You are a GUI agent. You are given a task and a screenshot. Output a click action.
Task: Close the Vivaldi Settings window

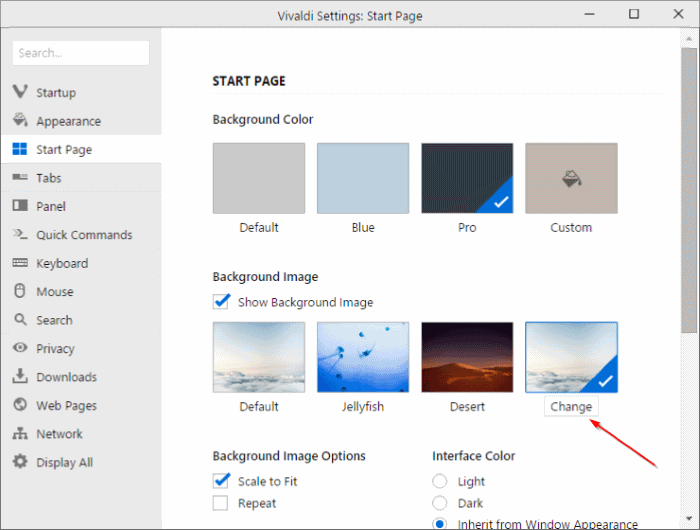(678, 14)
